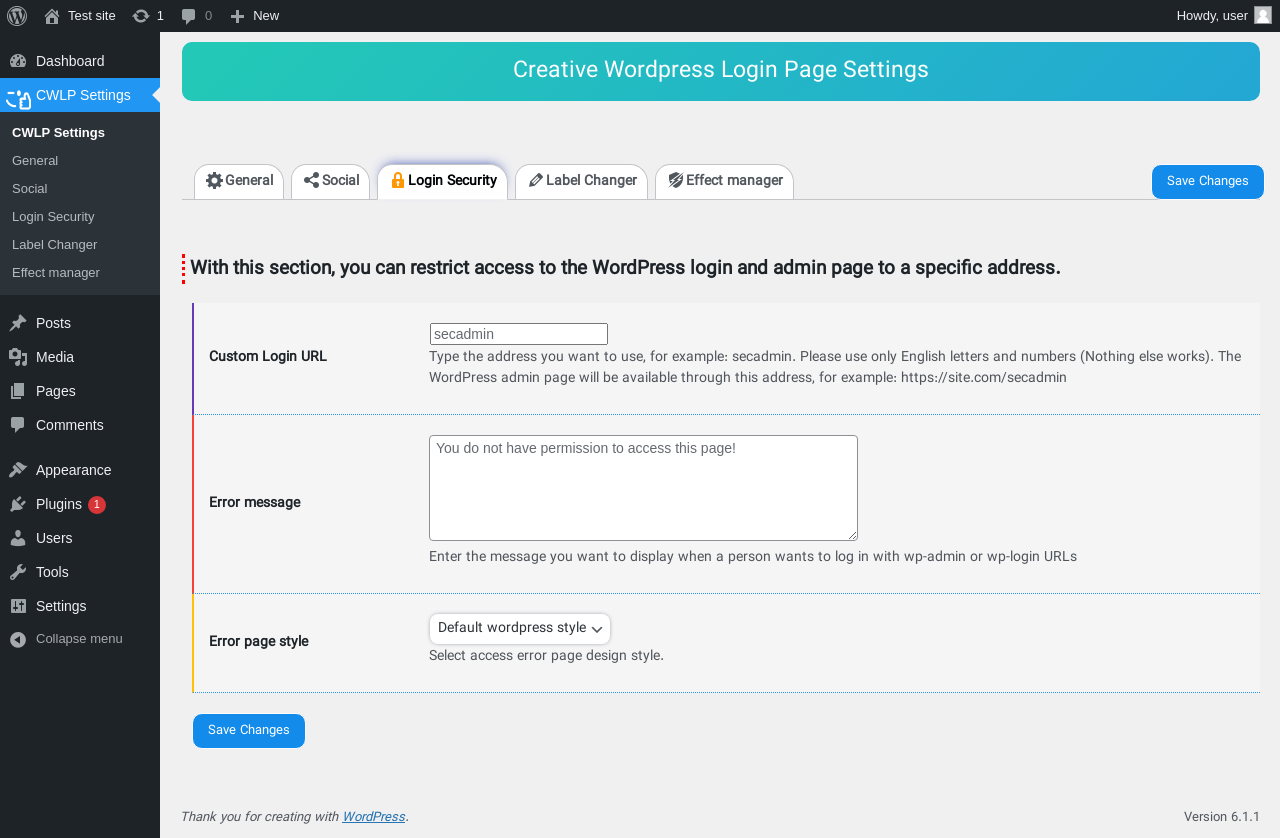Image resolution: width=1280 pixels, height=838 pixels.
Task: Go to the Dashboard menu label
Action: (70, 61)
